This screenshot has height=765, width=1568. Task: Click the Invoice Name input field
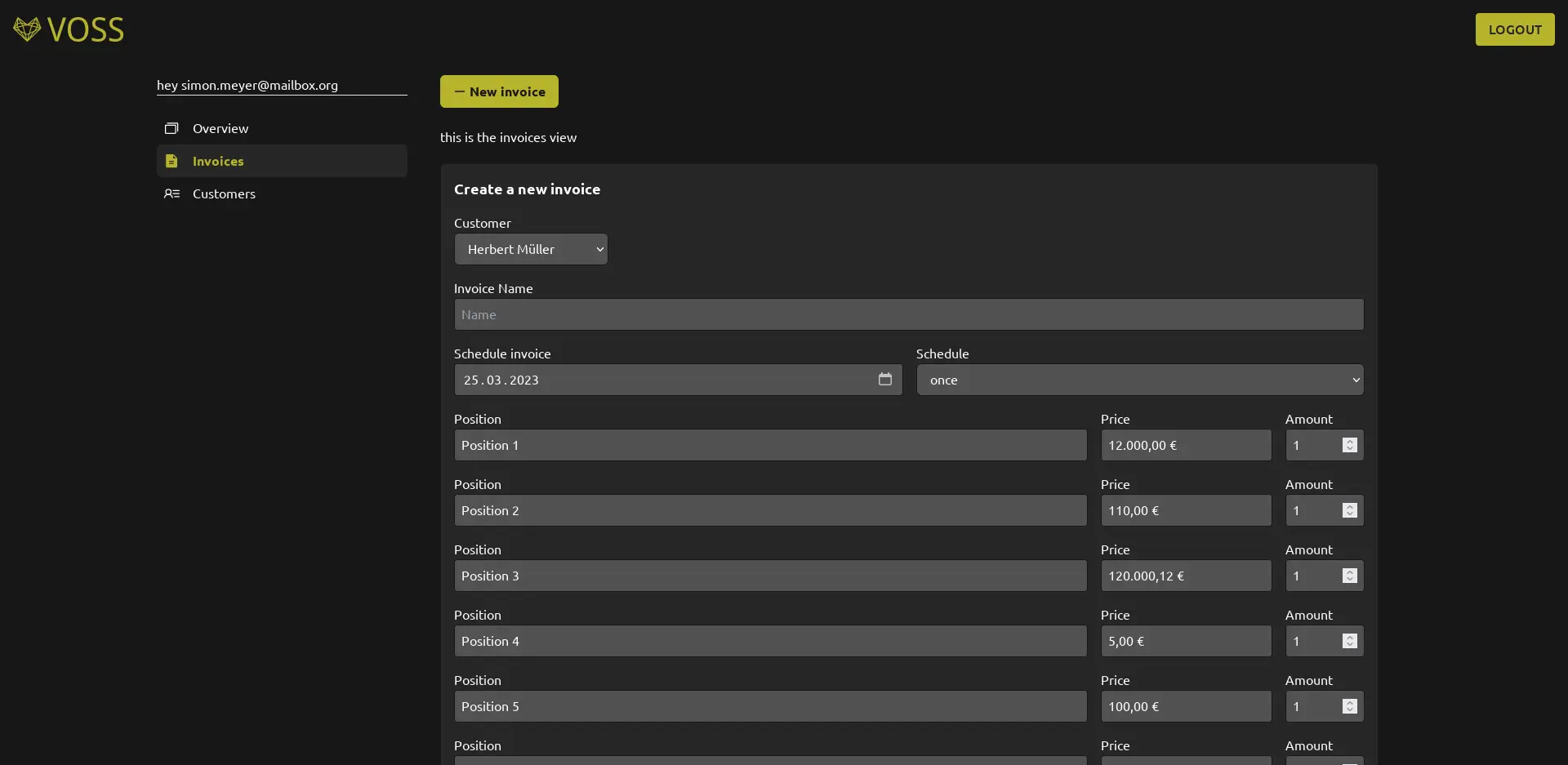pyautogui.click(x=908, y=314)
